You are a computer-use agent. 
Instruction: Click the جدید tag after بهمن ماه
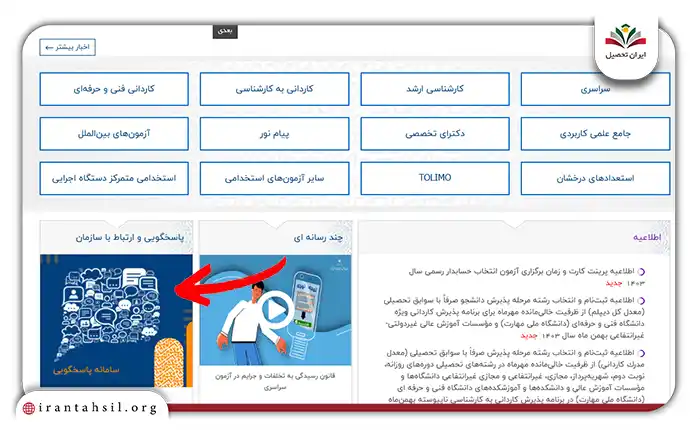pos(529,335)
